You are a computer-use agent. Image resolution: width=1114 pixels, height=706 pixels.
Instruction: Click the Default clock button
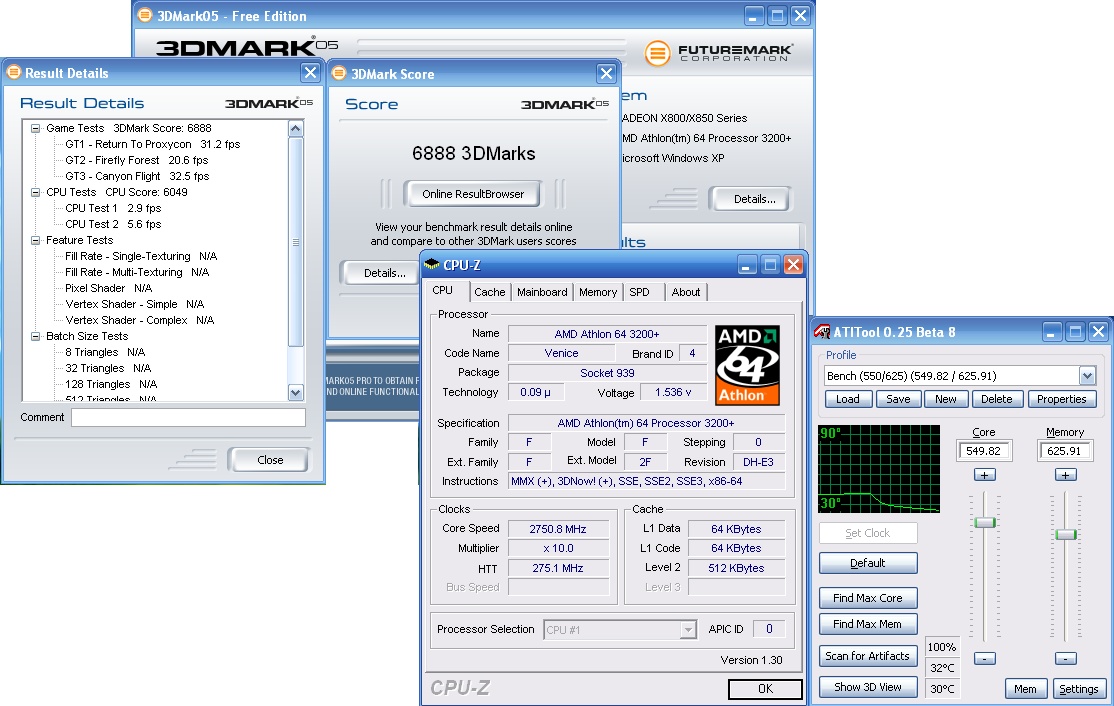tap(867, 563)
